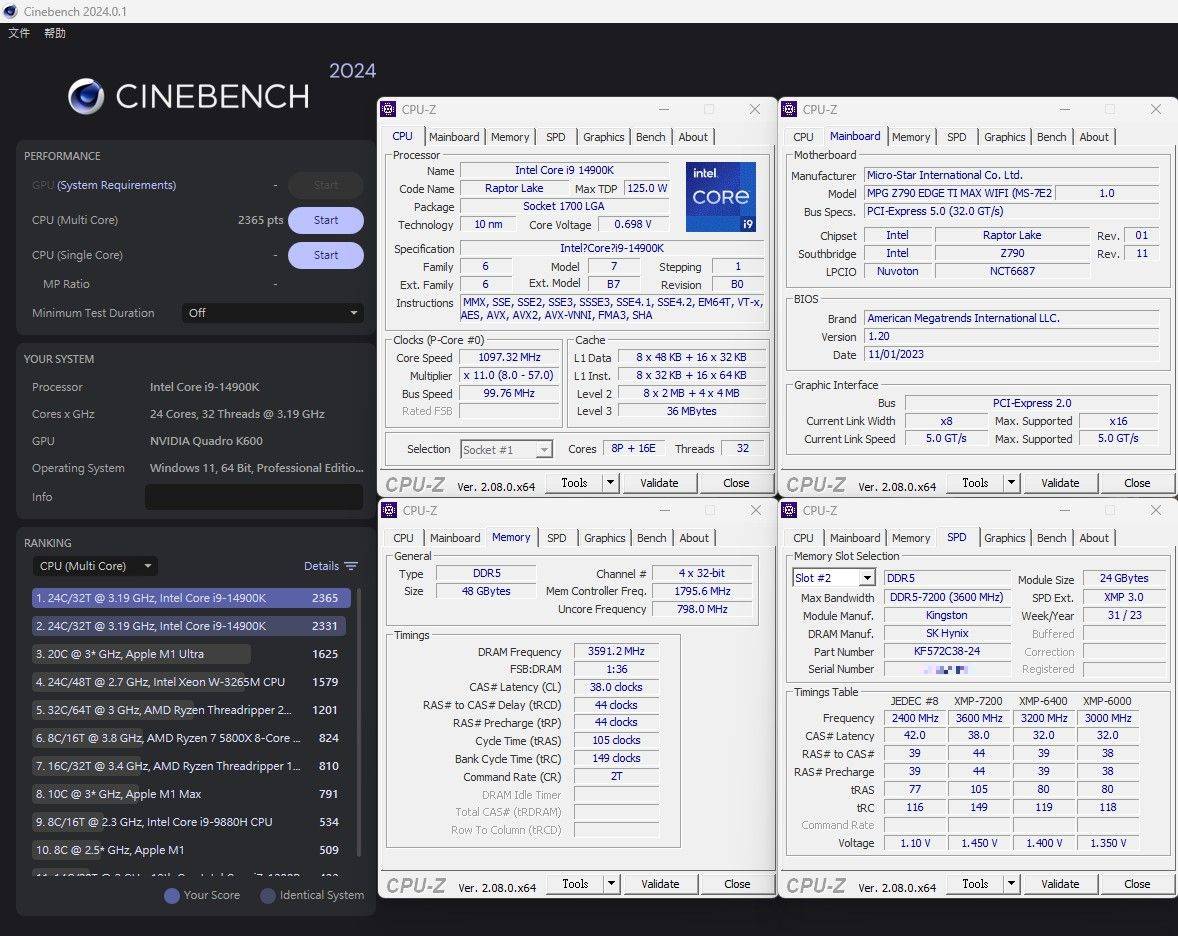Select the i9-14900K ranking row scoring 2365
This screenshot has height=936, width=1178.
point(192,598)
